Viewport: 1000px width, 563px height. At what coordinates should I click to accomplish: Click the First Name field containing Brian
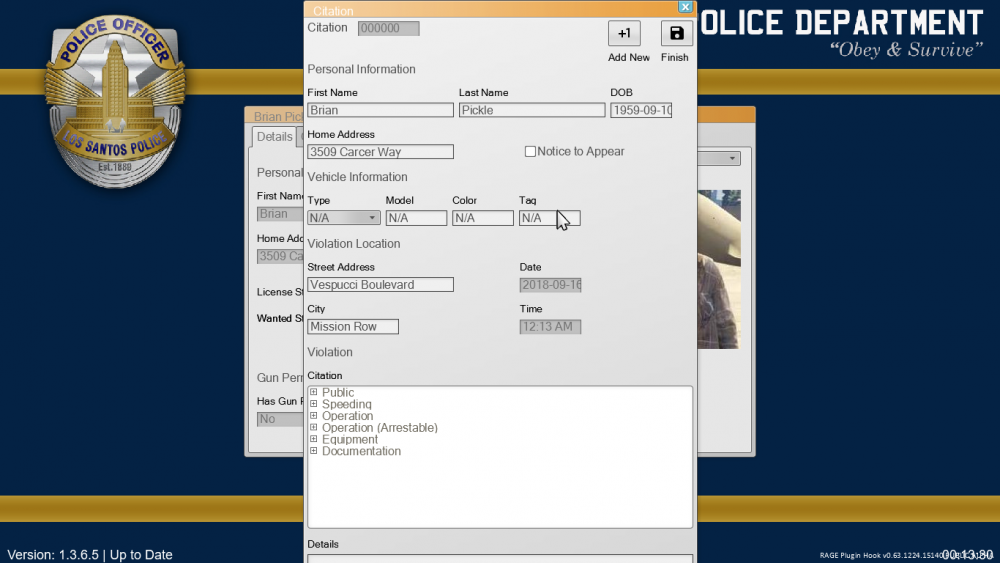tap(381, 110)
